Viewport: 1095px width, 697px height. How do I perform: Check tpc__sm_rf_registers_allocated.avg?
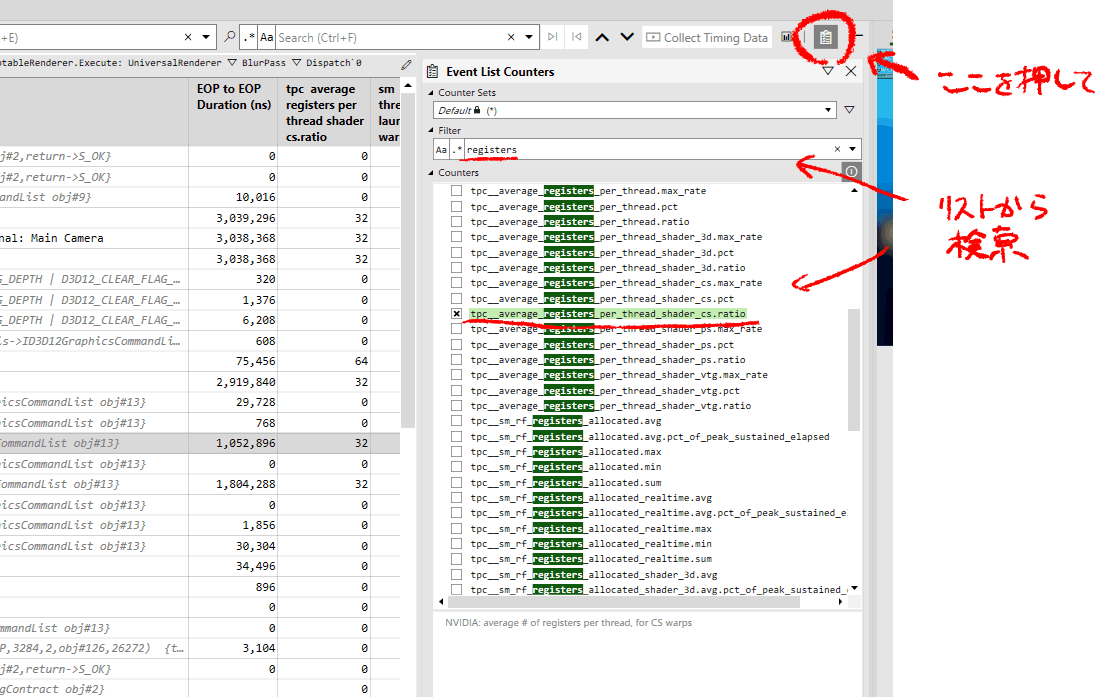pos(456,420)
